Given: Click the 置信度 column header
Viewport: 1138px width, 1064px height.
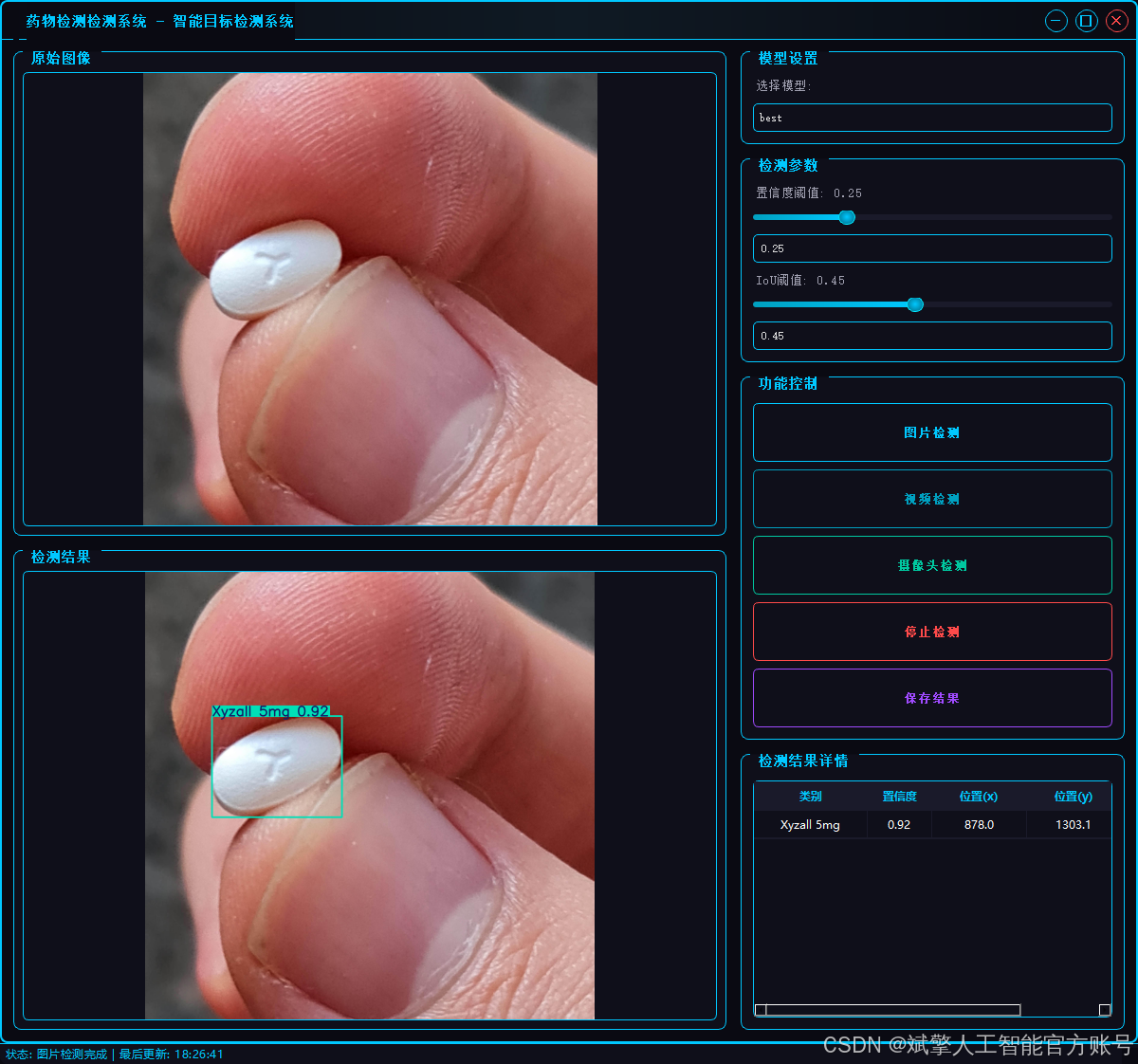Looking at the screenshot, I should click(x=899, y=797).
